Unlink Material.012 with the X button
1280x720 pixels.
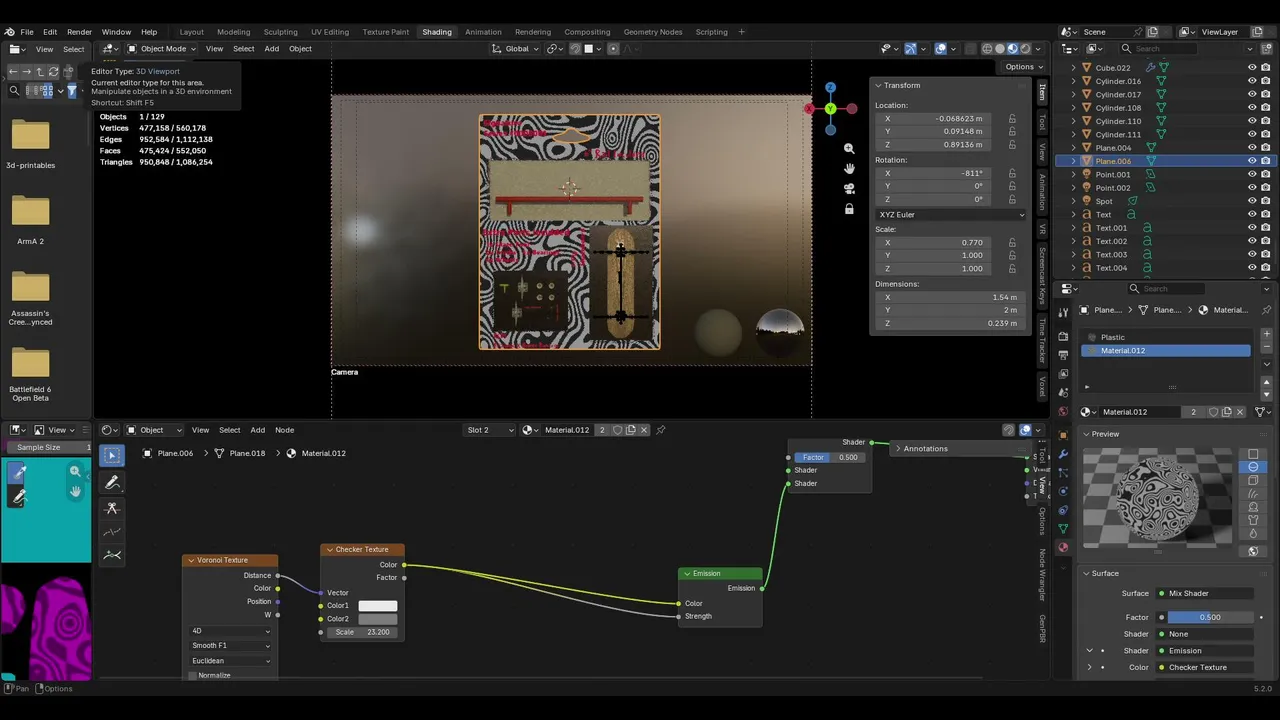[1241, 412]
